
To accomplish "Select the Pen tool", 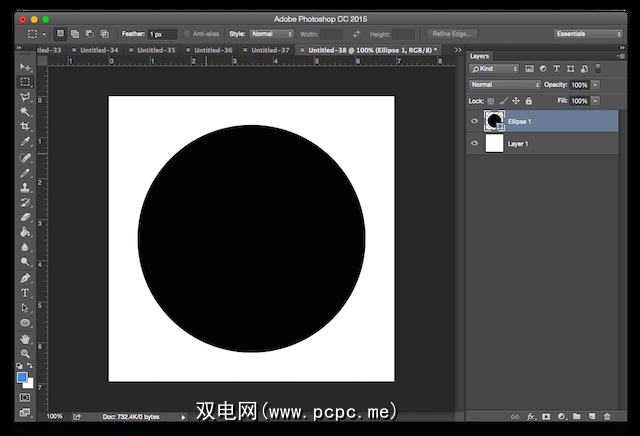I will 25,277.
